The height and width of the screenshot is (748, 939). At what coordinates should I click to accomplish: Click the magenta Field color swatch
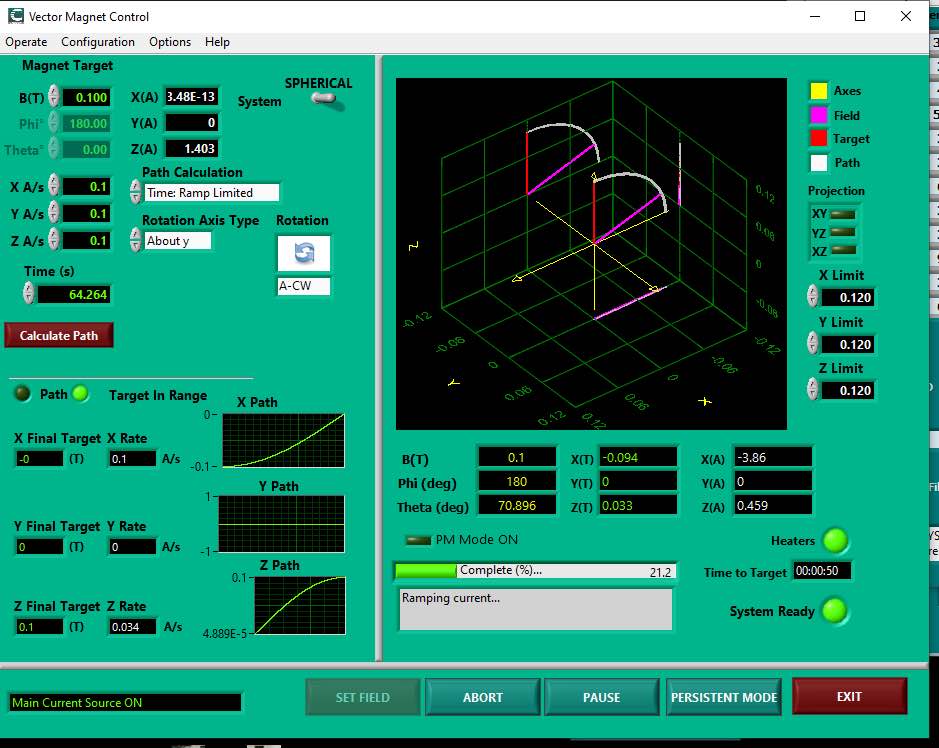819,115
